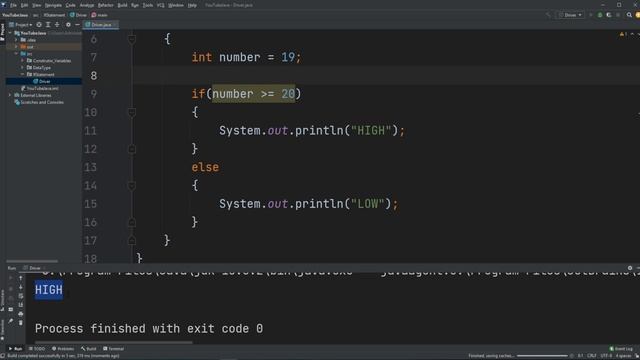This screenshot has height=360, width=640.
Task: Click the pin tab icon in Run panel
Action: (x=11, y=321)
